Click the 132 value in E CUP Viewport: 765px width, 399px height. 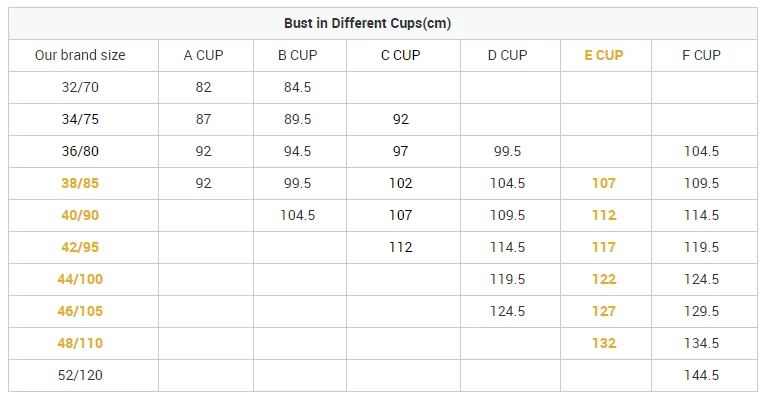604,343
